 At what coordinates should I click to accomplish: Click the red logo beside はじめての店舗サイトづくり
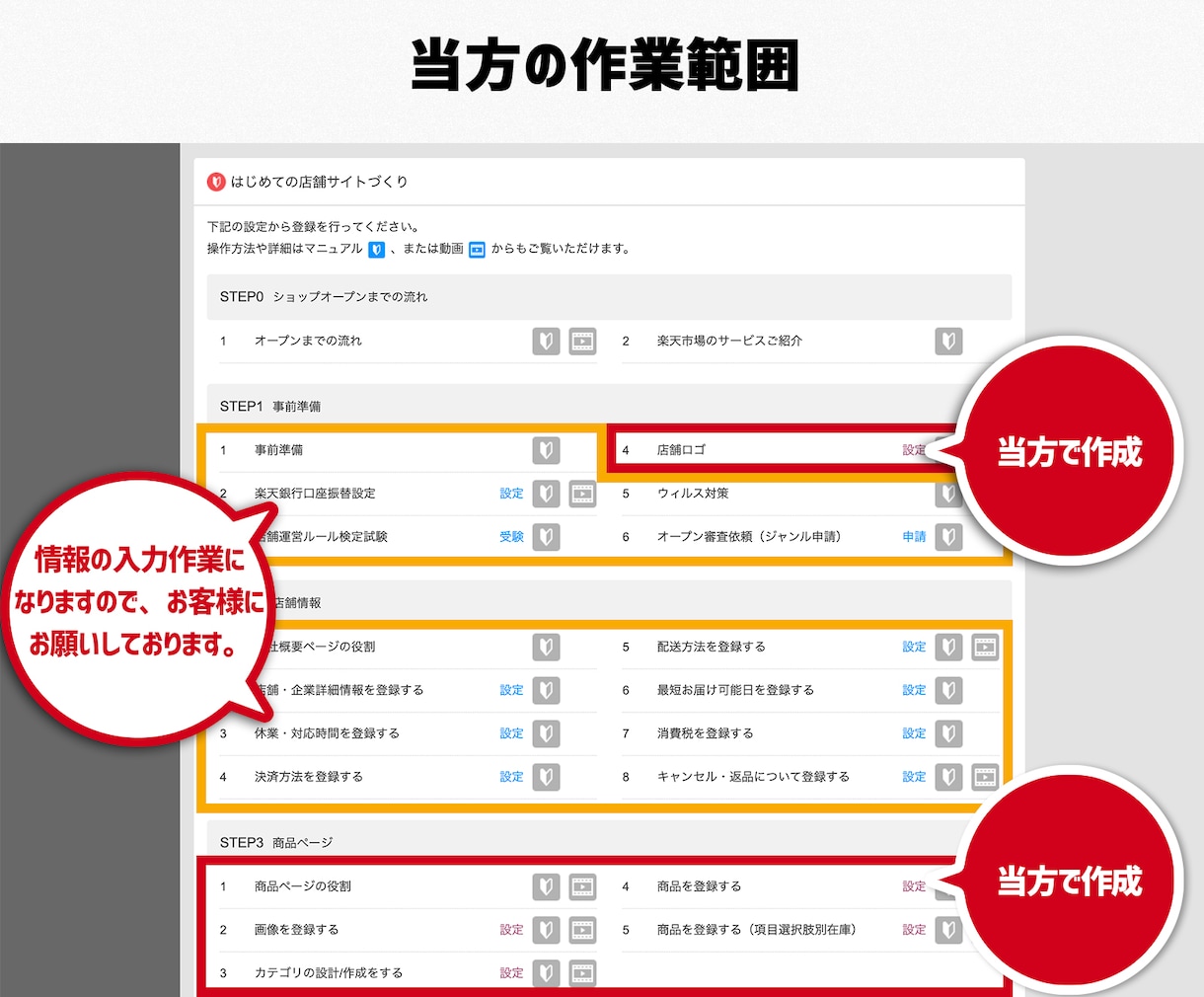pyautogui.click(x=216, y=182)
